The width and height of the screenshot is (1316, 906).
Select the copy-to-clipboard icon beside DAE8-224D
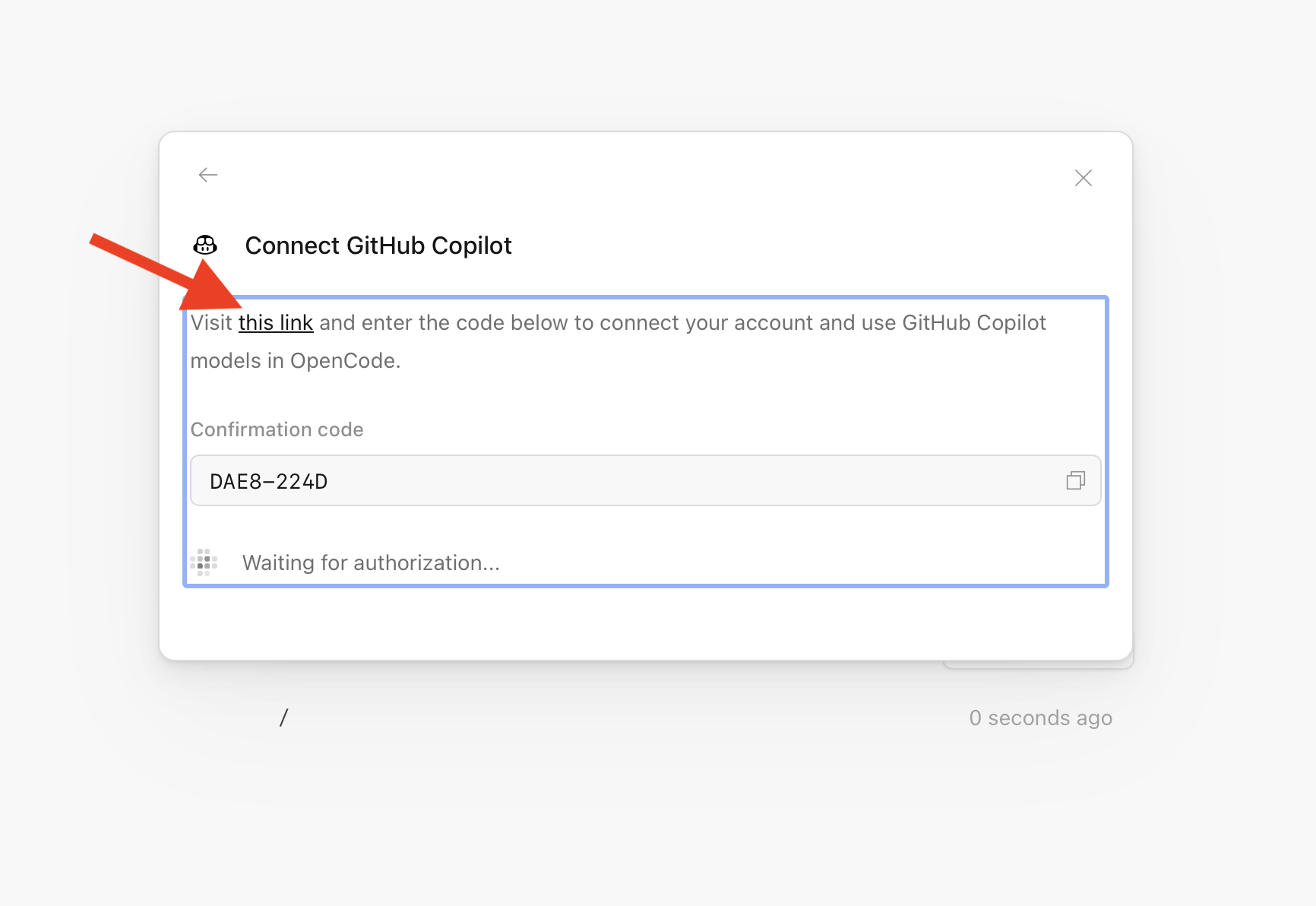click(x=1075, y=480)
